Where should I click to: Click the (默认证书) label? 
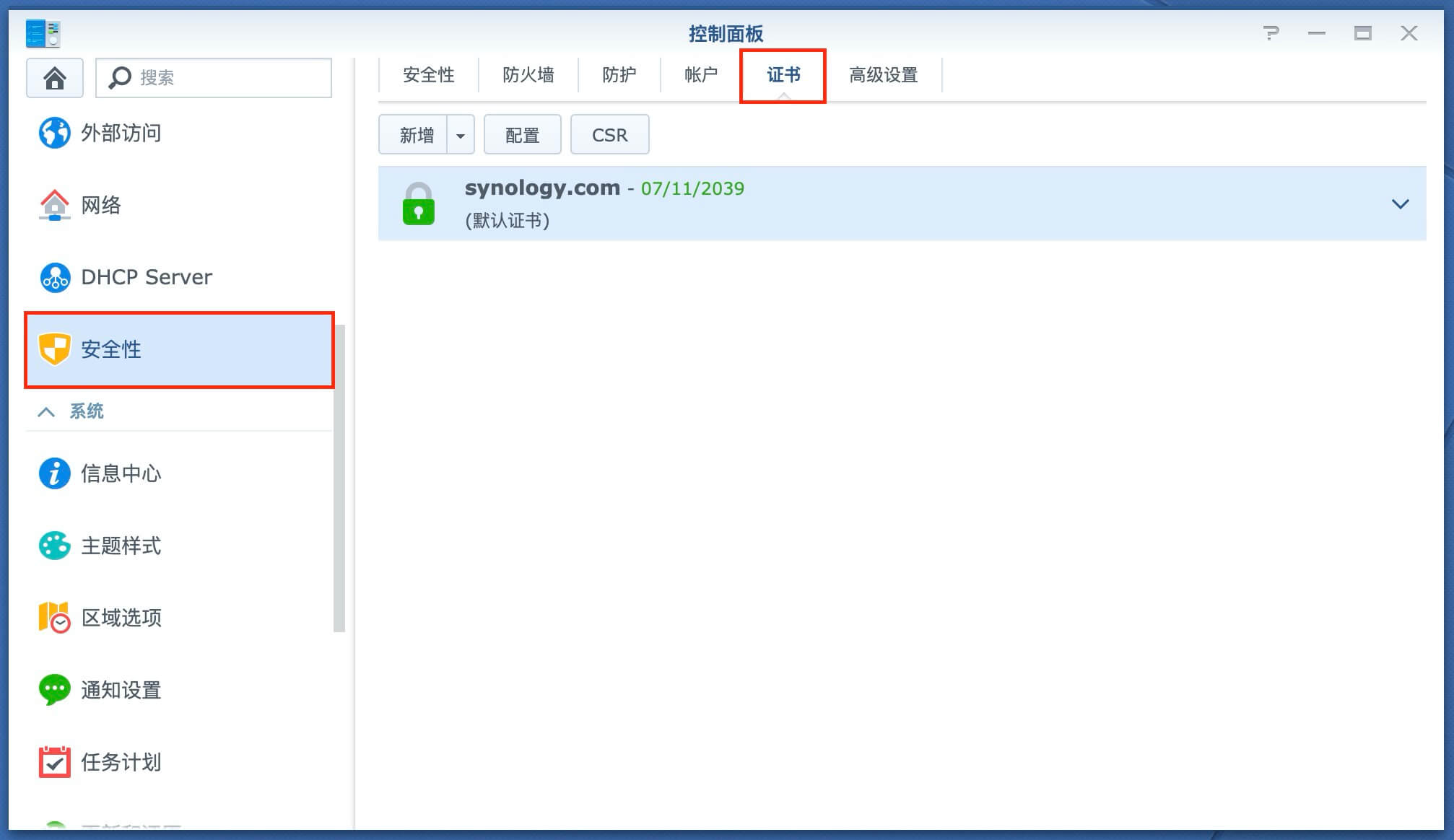(x=508, y=220)
